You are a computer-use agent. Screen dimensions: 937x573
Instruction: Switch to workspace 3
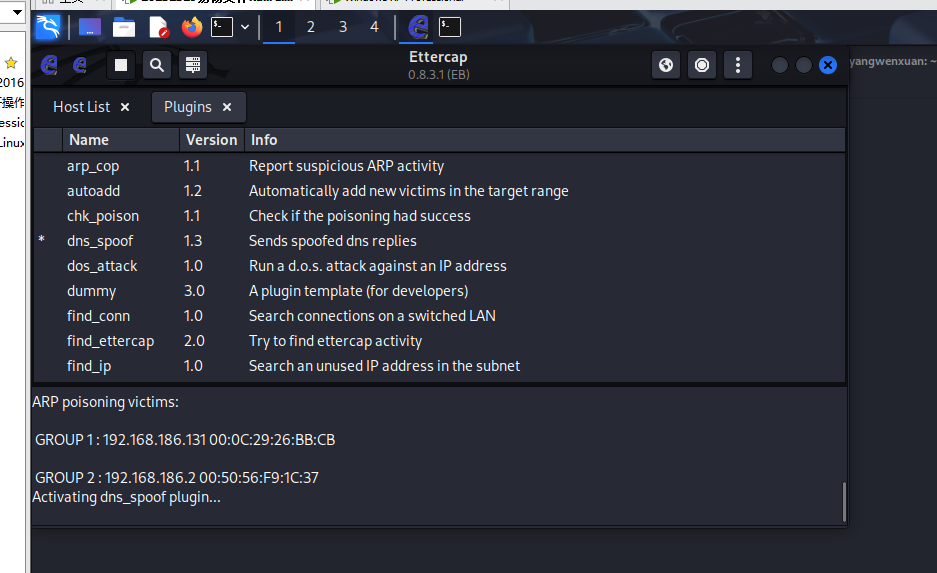click(343, 27)
